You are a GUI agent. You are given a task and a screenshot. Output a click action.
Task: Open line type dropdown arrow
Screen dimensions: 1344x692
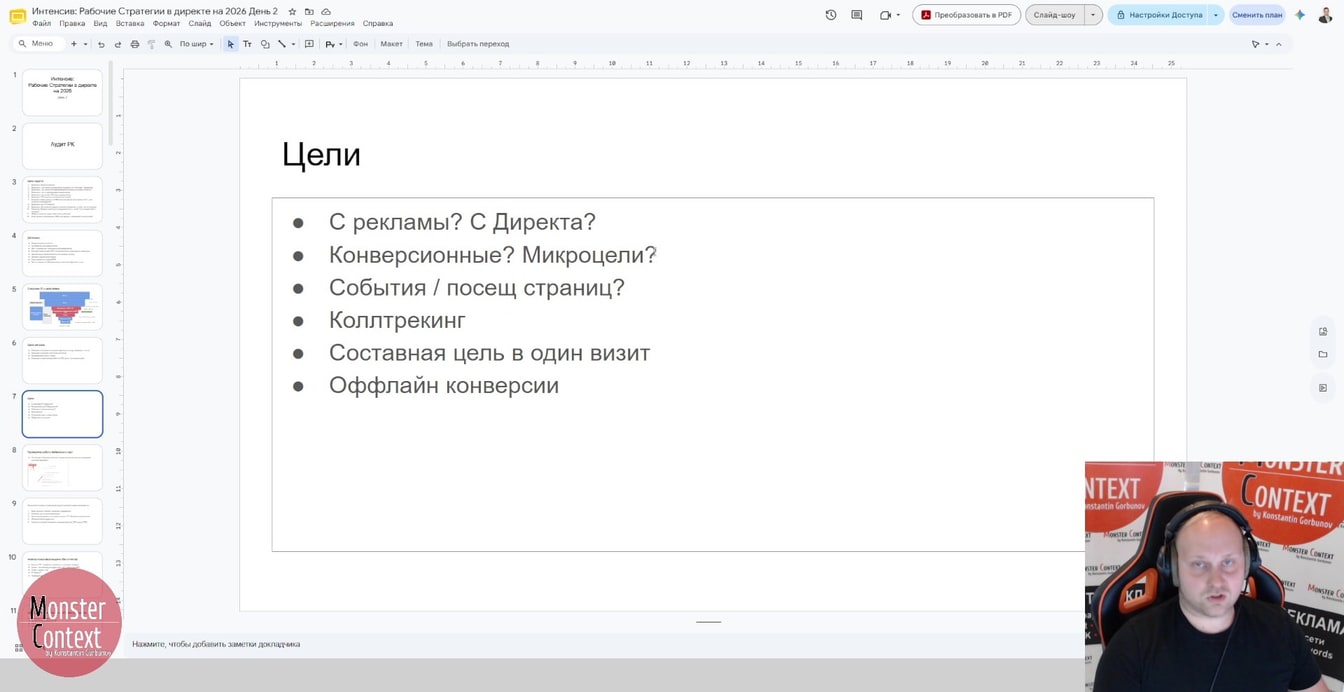[x=293, y=44]
